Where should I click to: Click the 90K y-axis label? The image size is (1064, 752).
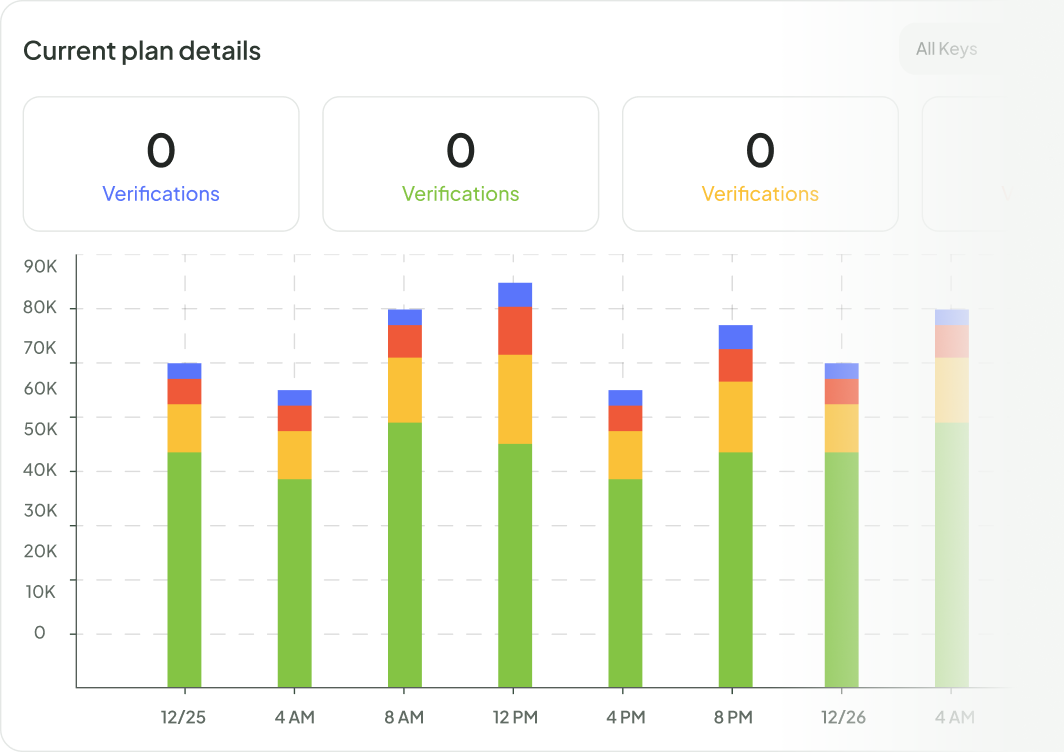pyautogui.click(x=40, y=267)
